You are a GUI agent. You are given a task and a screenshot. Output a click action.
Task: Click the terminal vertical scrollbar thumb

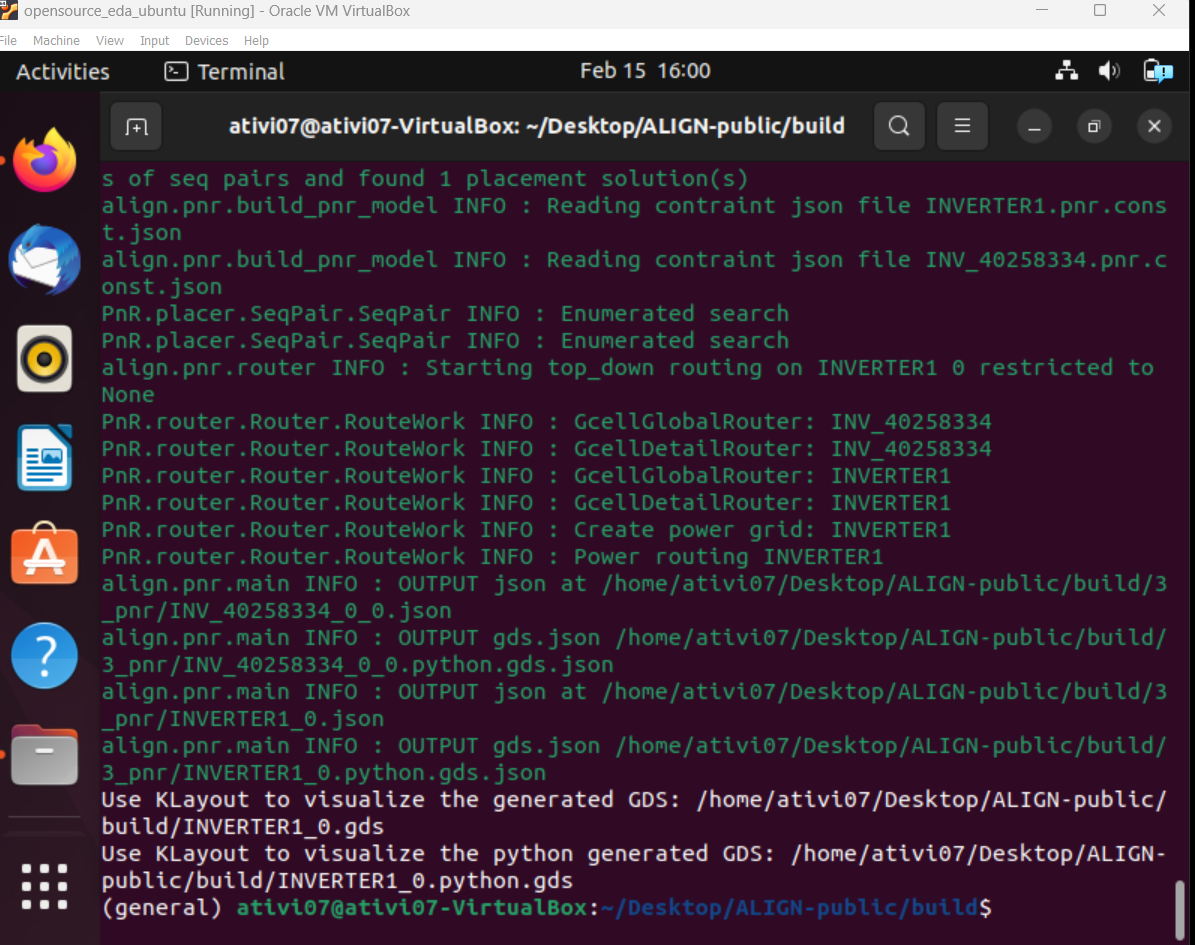click(1179, 910)
